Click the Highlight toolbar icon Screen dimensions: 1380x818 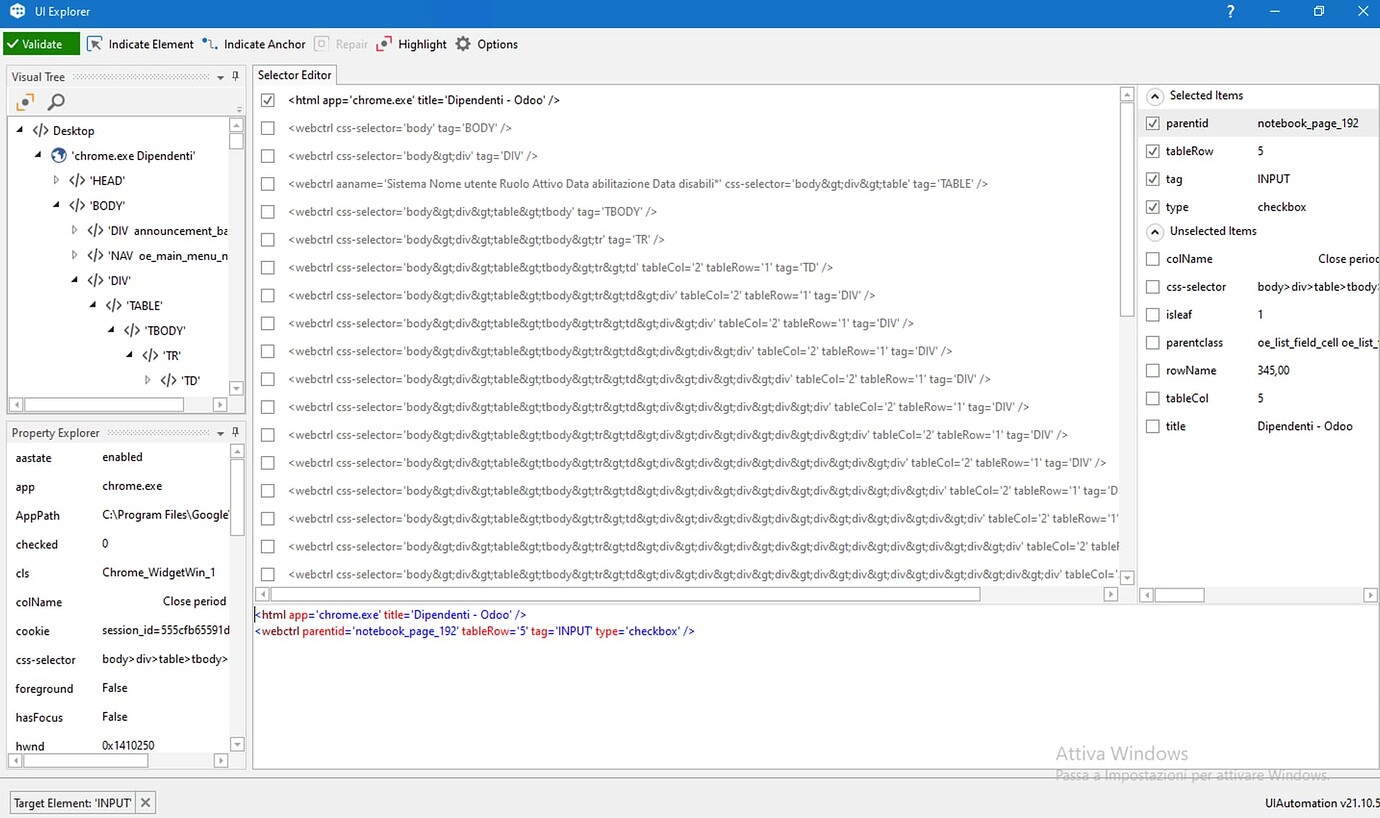click(x=411, y=44)
